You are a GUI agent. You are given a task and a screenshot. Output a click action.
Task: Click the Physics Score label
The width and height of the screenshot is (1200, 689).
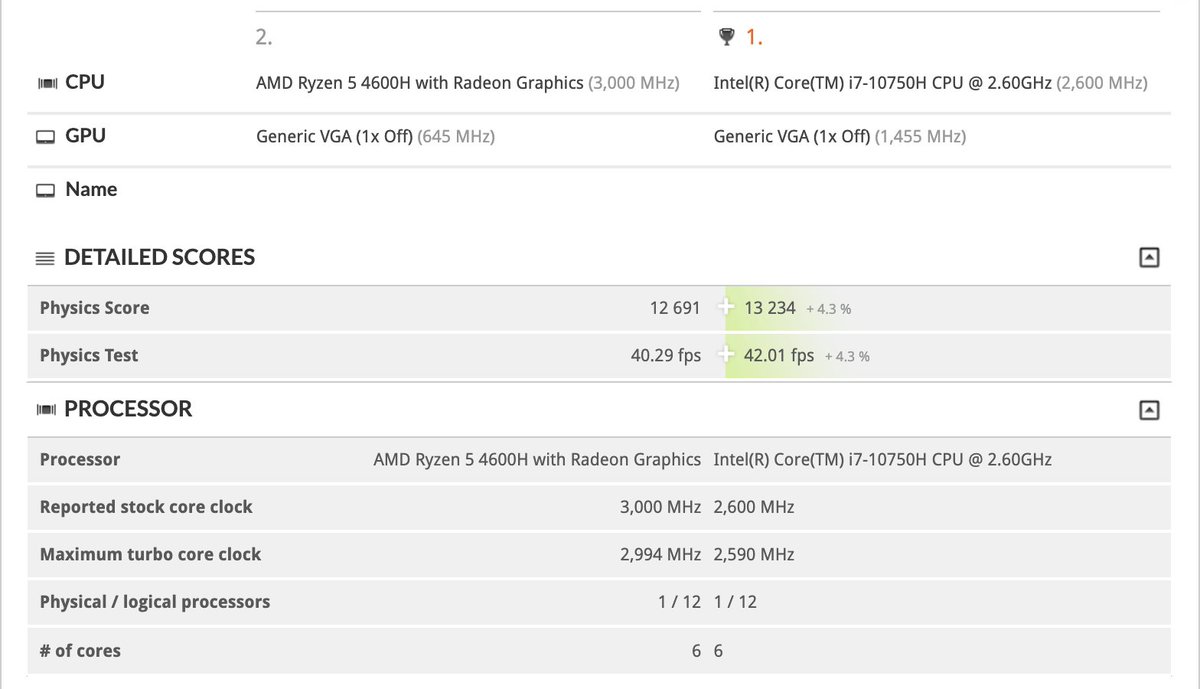(94, 308)
